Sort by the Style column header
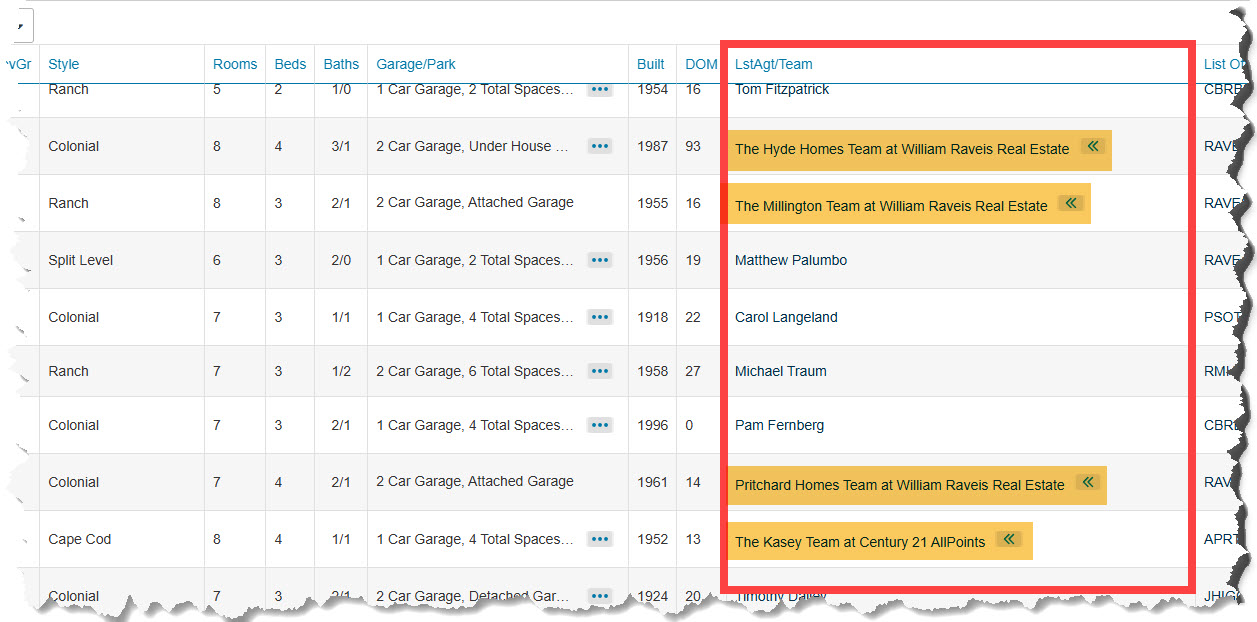This screenshot has height=622, width=1257. click(64, 64)
